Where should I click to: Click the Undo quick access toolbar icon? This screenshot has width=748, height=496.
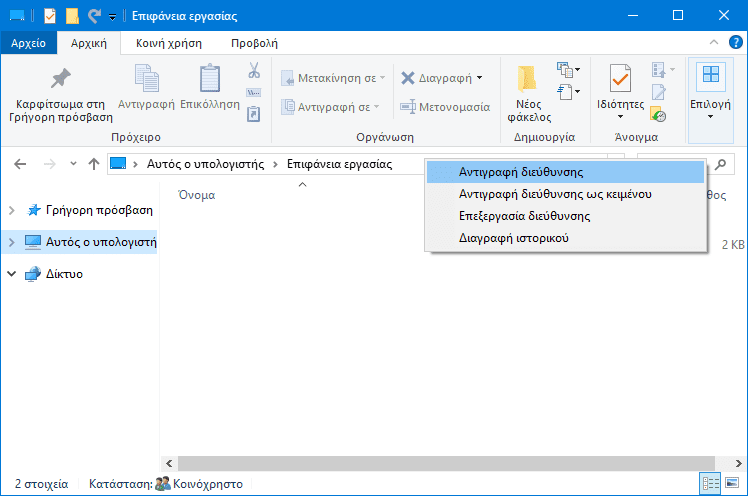pyautogui.click(x=94, y=16)
